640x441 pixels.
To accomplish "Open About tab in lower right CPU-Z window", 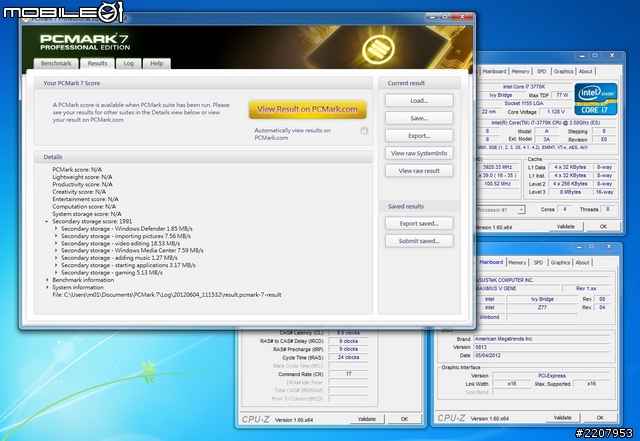I will 582,263.
